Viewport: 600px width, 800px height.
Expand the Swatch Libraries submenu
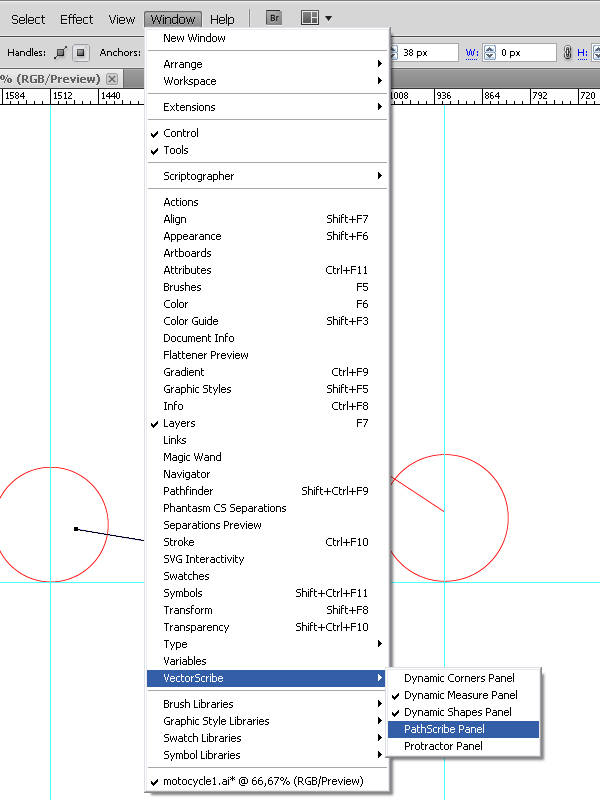click(x=267, y=738)
